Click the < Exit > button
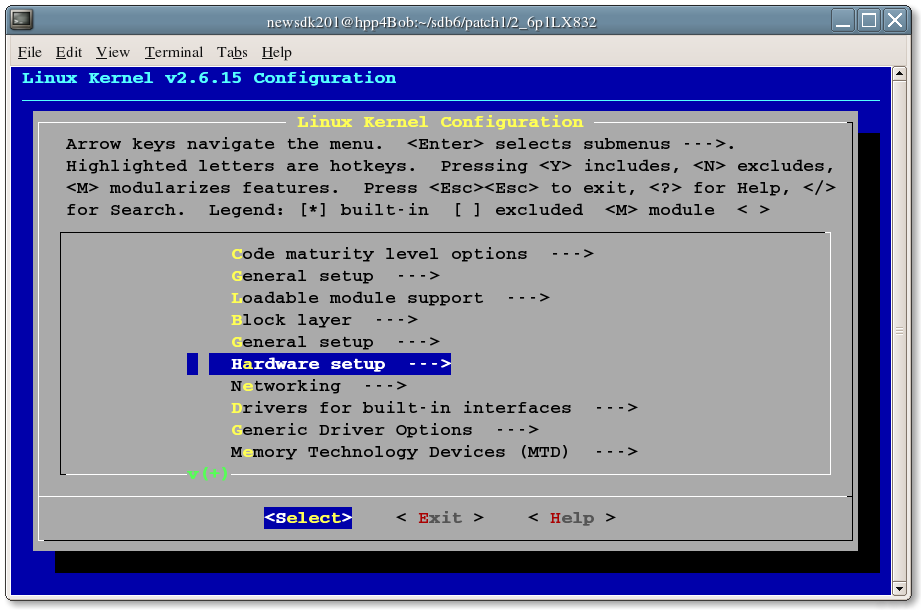 click(x=440, y=518)
